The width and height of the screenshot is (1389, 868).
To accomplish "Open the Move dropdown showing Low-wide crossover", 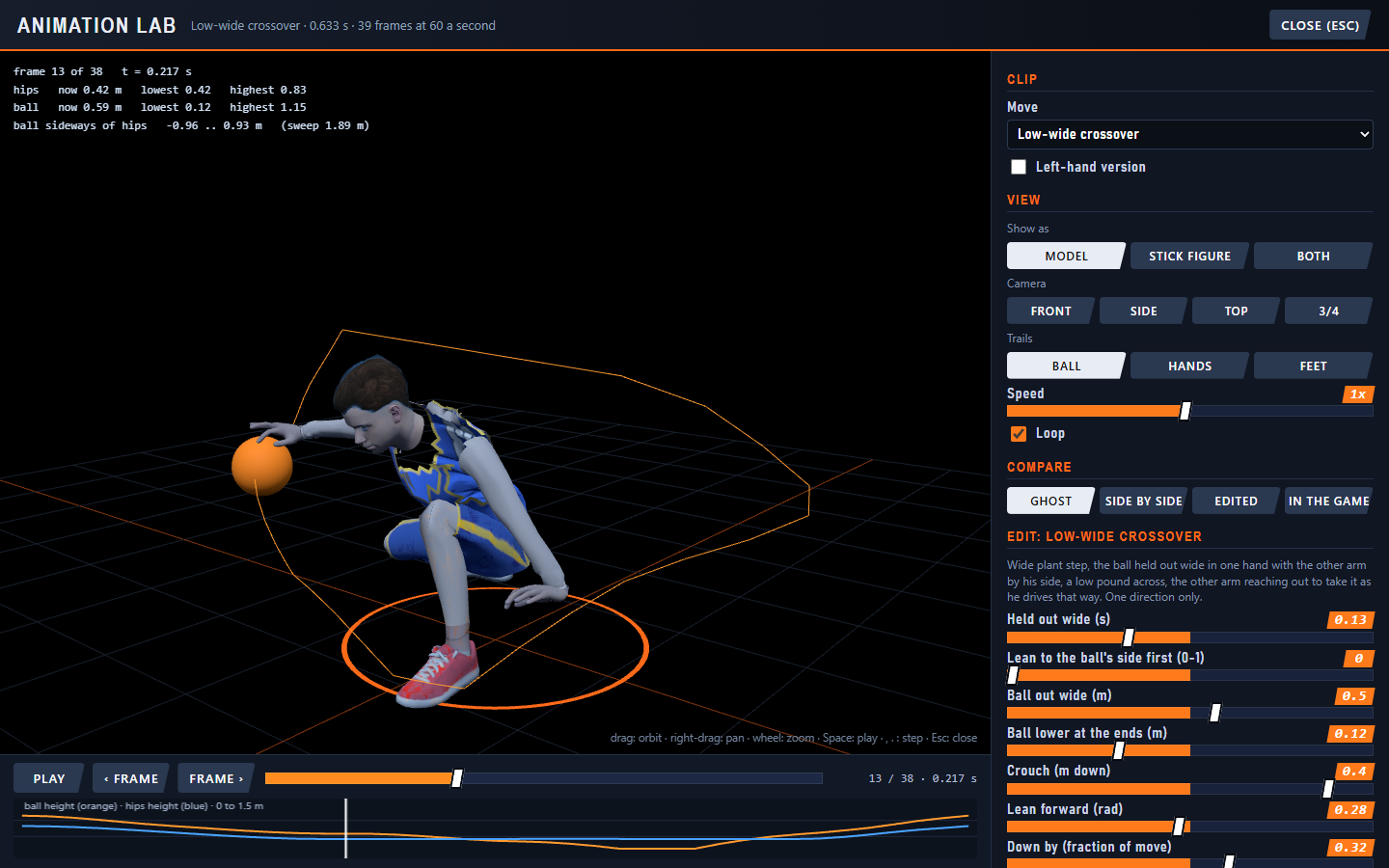I will [1189, 134].
